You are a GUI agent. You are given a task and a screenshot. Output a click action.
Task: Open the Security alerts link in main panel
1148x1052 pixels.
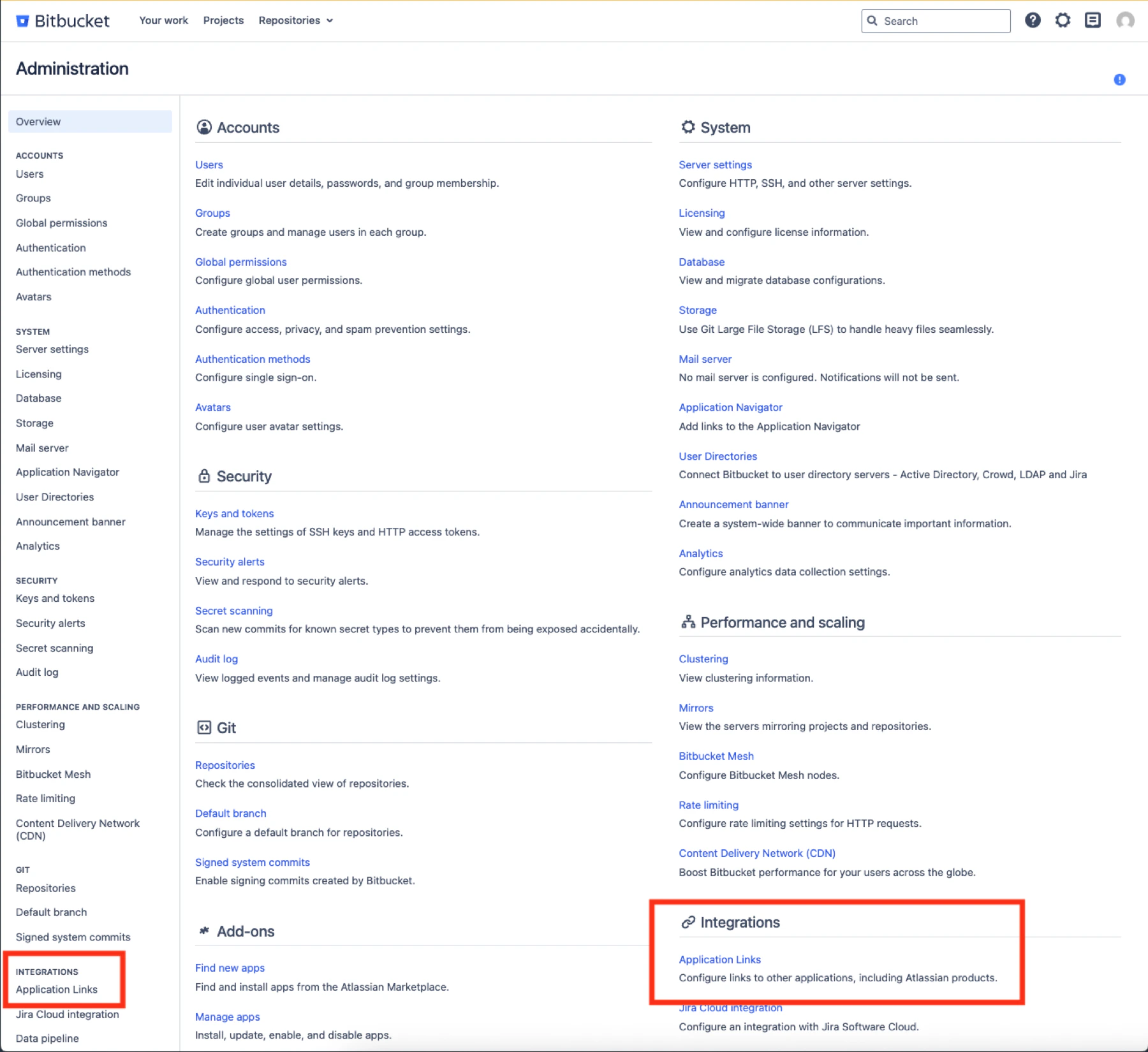pos(230,562)
